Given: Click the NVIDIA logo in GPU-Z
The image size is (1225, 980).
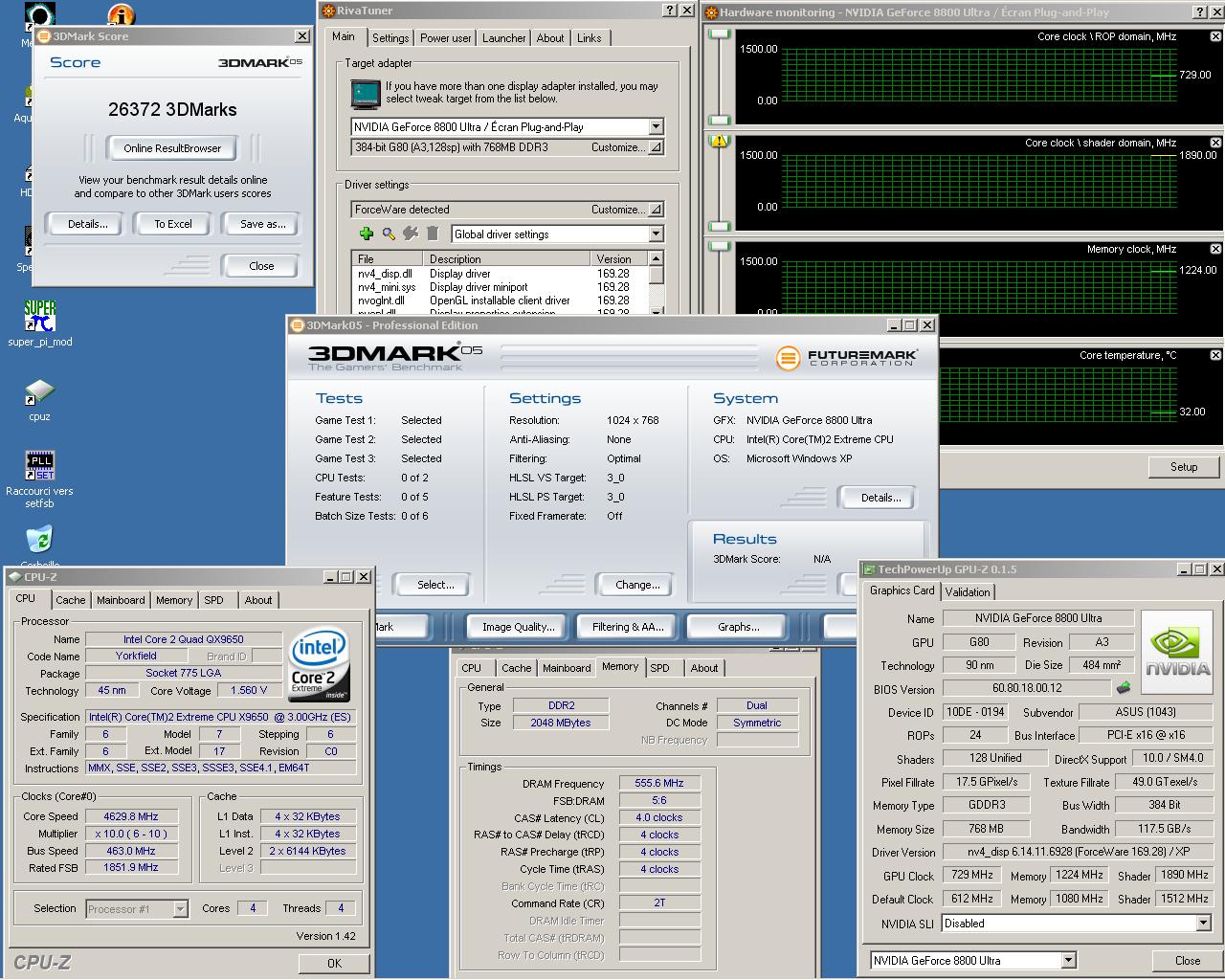Looking at the screenshot, I should [x=1177, y=653].
